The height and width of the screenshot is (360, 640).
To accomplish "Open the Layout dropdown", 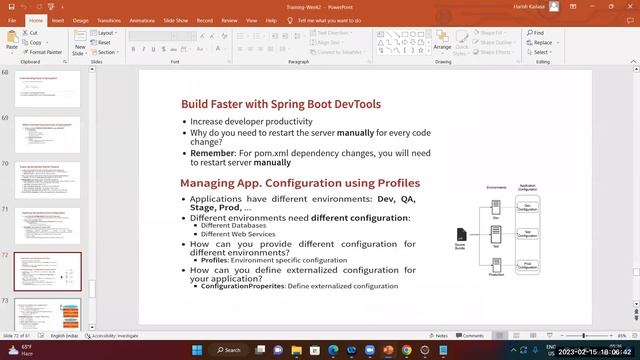I will pyautogui.click(x=104, y=33).
